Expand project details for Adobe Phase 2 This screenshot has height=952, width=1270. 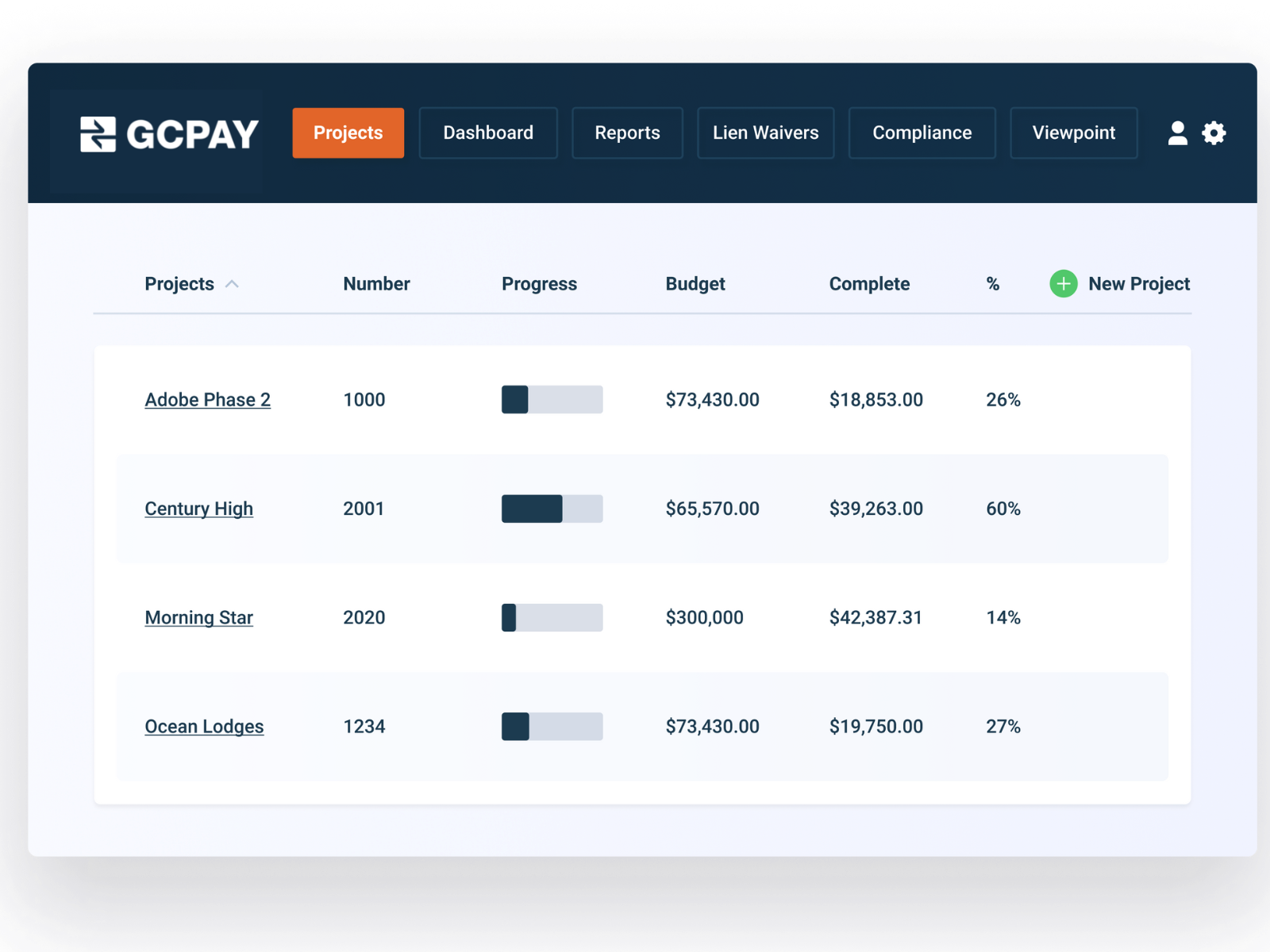pos(207,399)
